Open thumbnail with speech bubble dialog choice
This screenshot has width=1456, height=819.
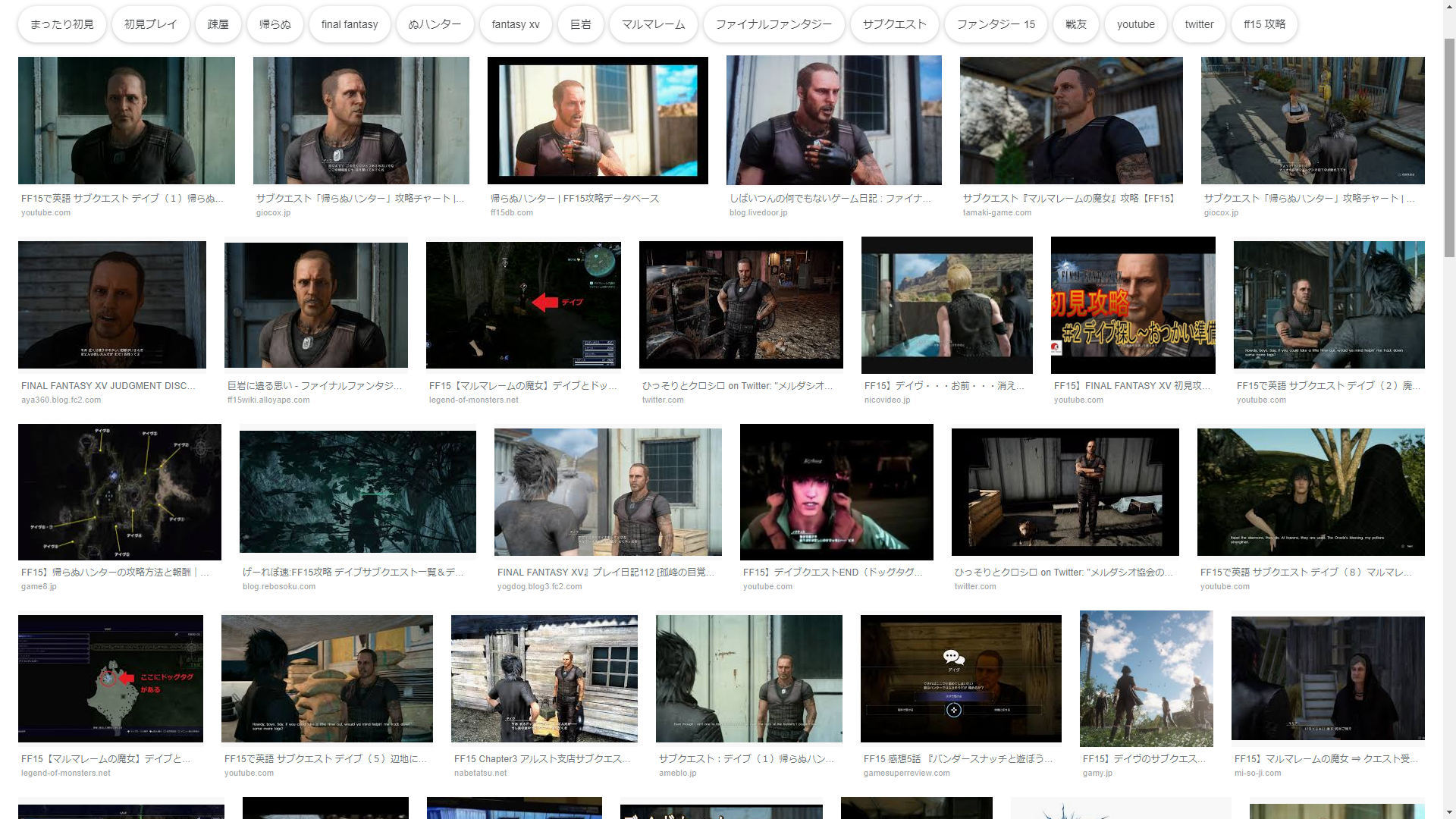(x=961, y=678)
